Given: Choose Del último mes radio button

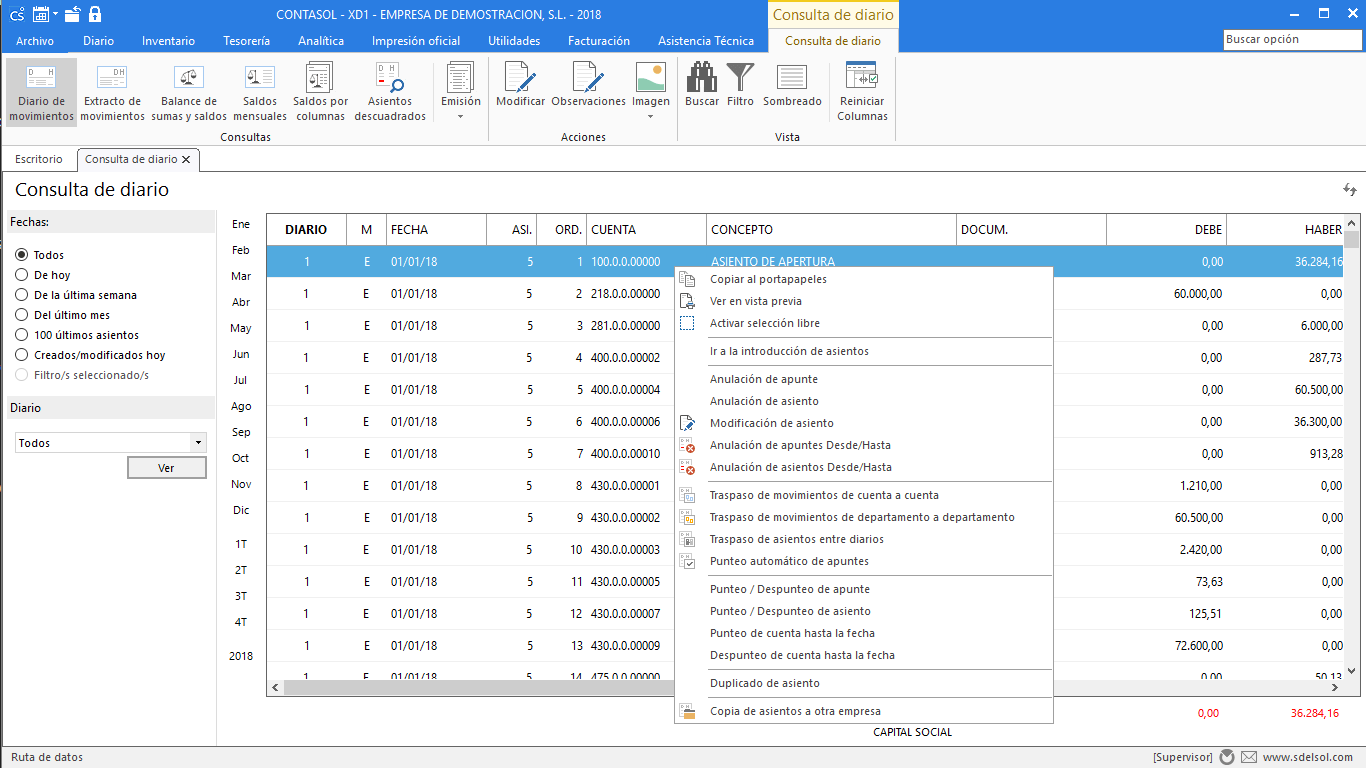Looking at the screenshot, I should pos(62,315).
